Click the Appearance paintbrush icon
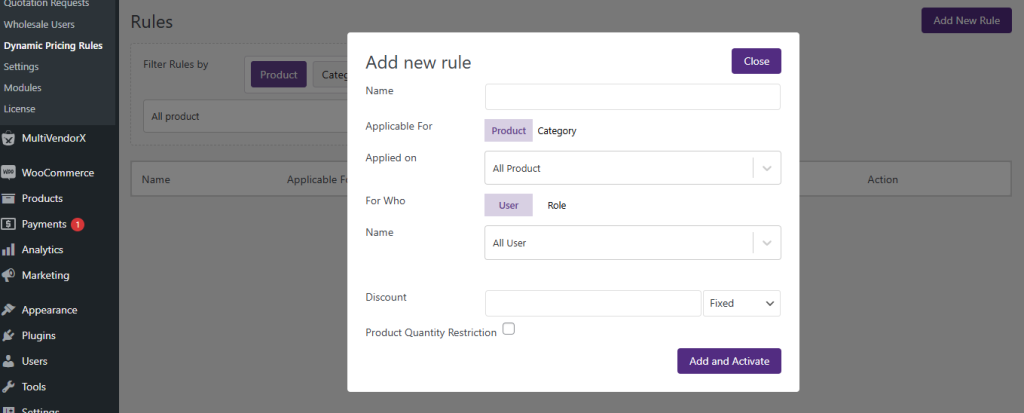Screen dimensions: 1024x413 pos(9,310)
